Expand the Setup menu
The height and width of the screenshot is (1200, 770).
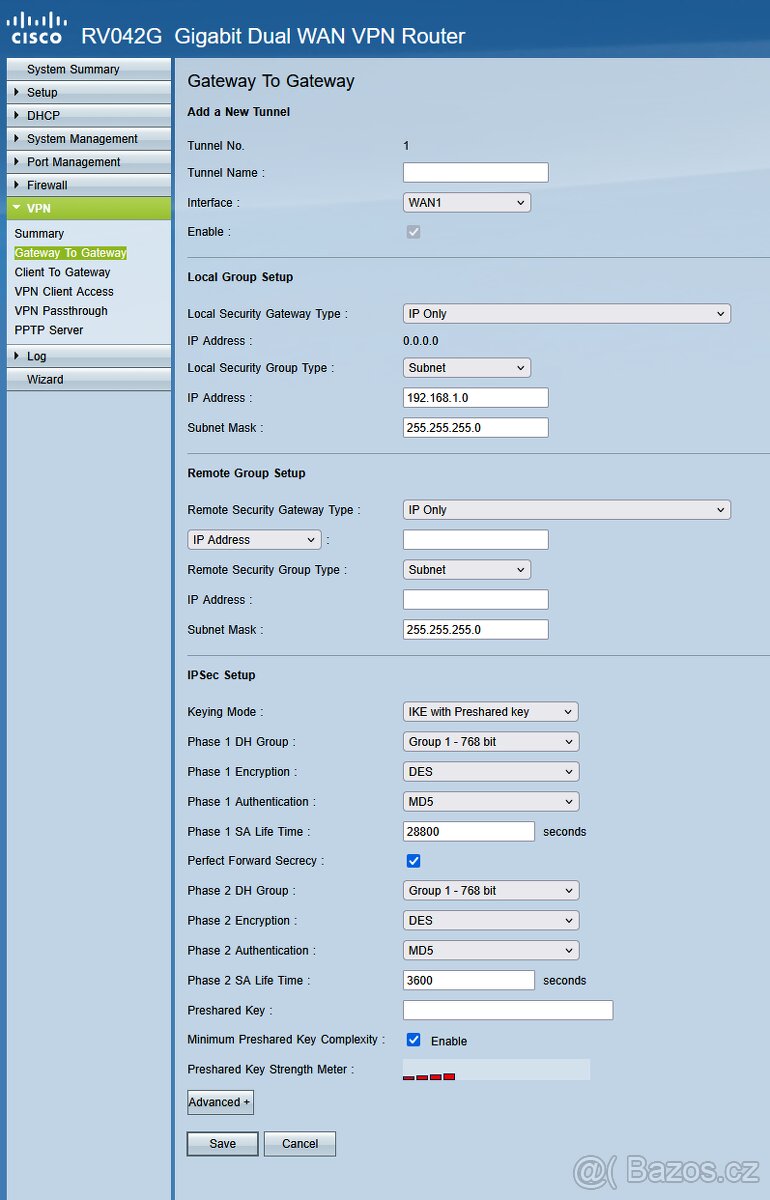point(89,92)
